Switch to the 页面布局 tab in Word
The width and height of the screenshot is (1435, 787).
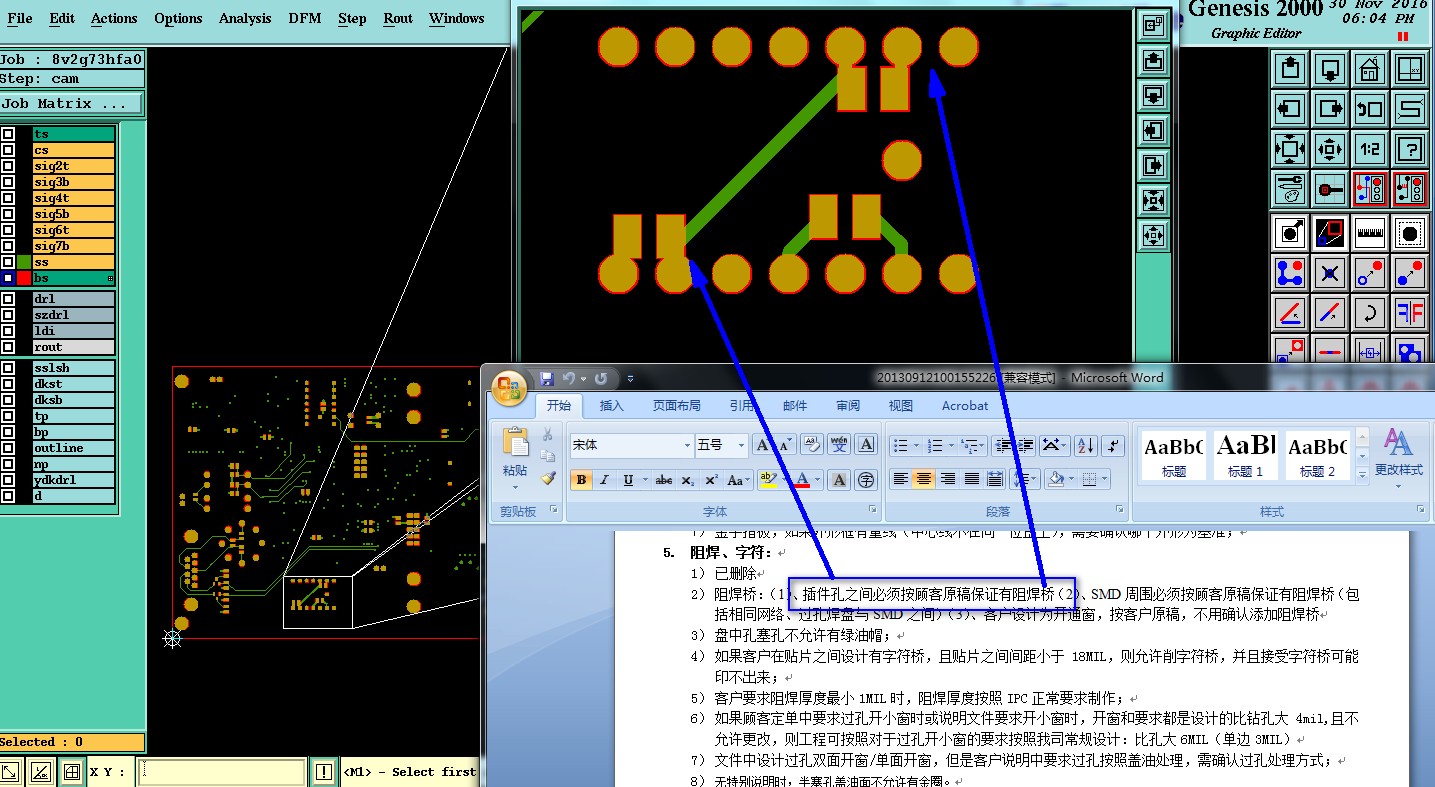(x=677, y=406)
